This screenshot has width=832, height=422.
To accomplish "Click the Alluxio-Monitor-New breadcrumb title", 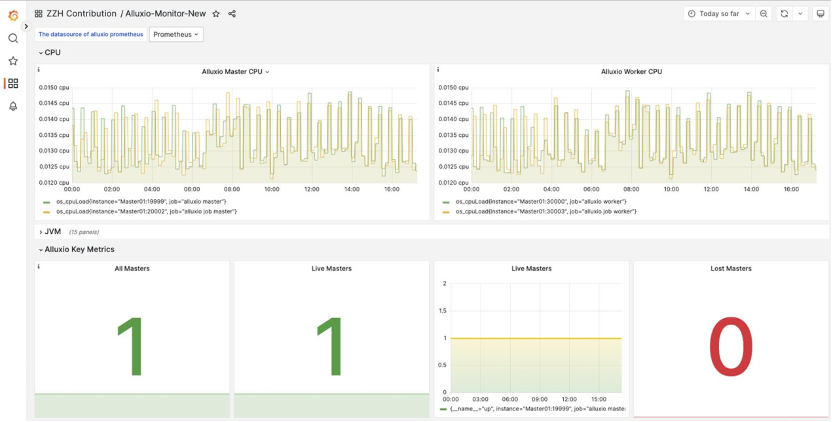I will [166, 14].
